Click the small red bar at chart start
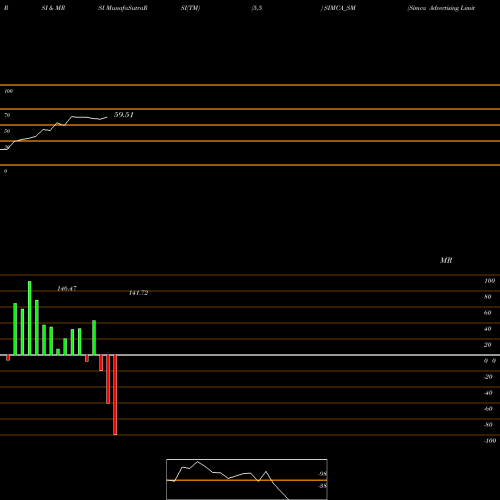This screenshot has width=500, height=500. (x=8, y=358)
